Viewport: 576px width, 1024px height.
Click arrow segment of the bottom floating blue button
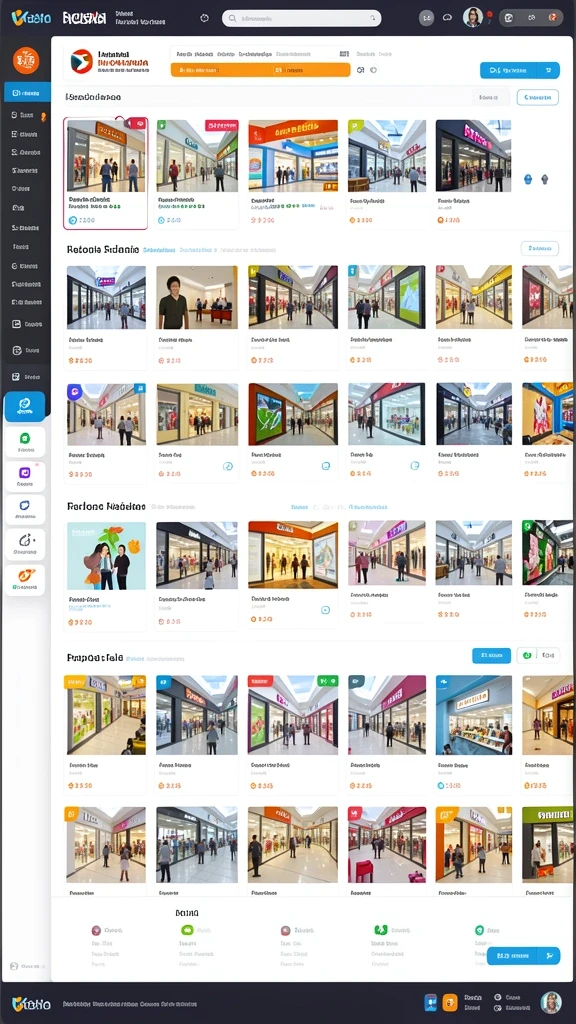coord(549,955)
